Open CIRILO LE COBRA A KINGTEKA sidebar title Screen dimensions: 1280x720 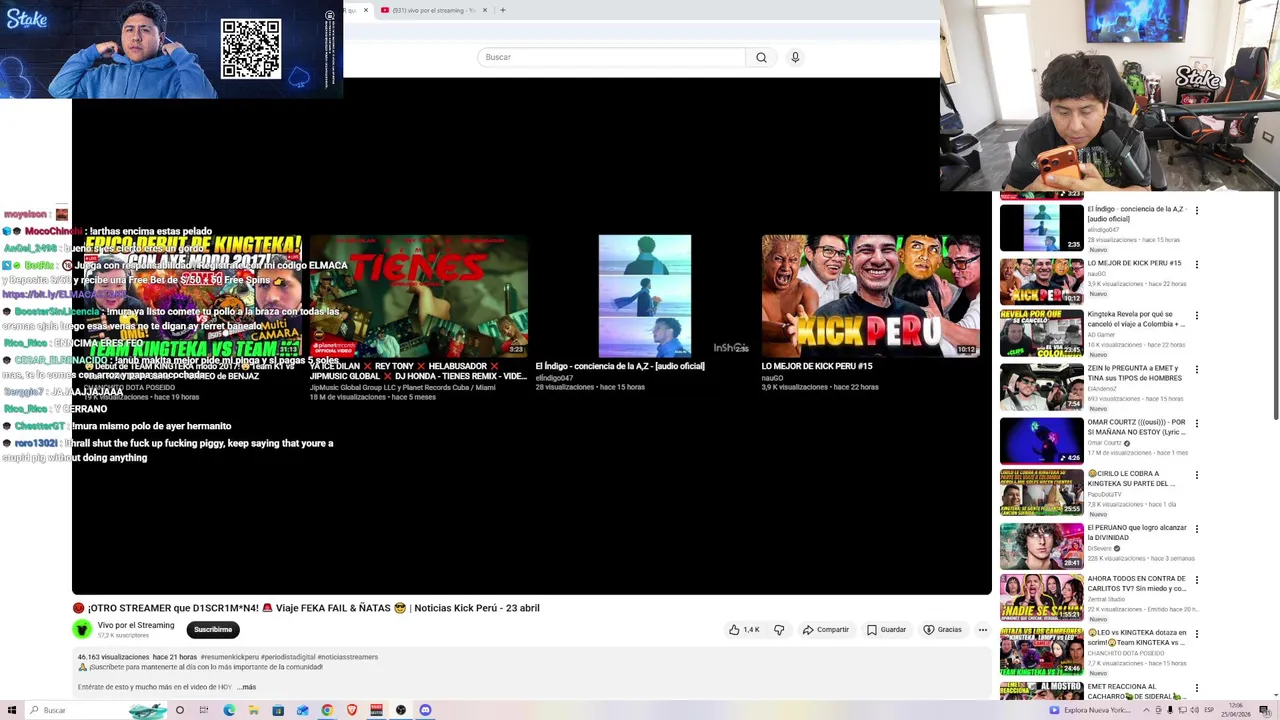(x=1132, y=478)
